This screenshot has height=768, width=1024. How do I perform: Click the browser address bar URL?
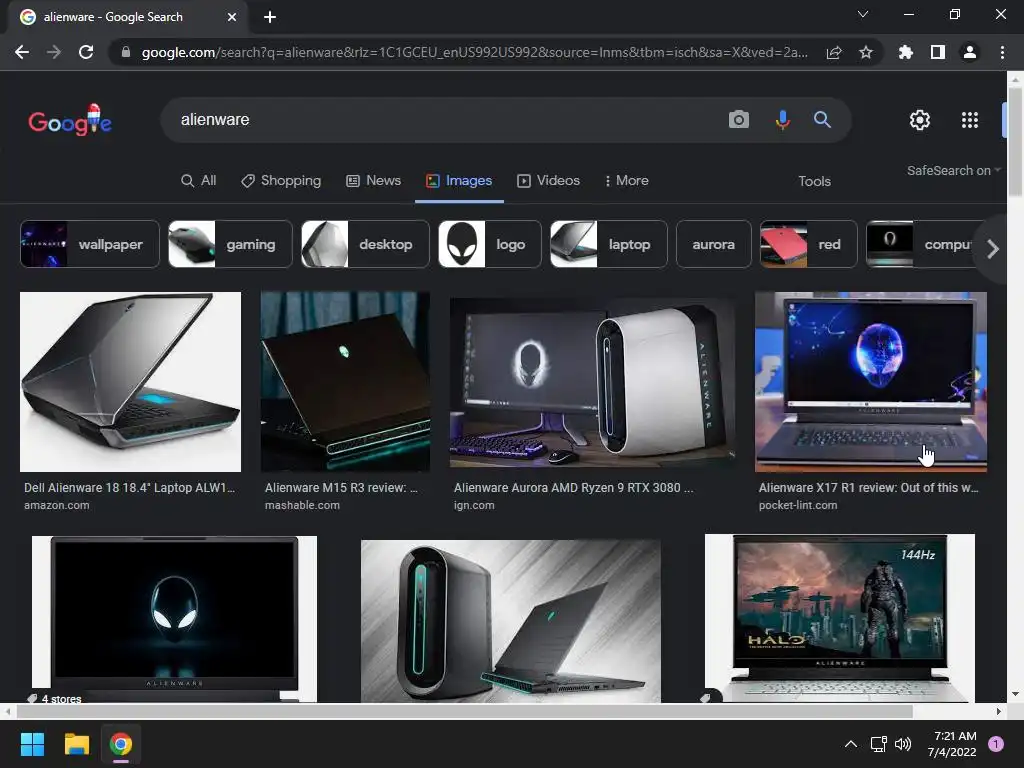pyautogui.click(x=475, y=52)
